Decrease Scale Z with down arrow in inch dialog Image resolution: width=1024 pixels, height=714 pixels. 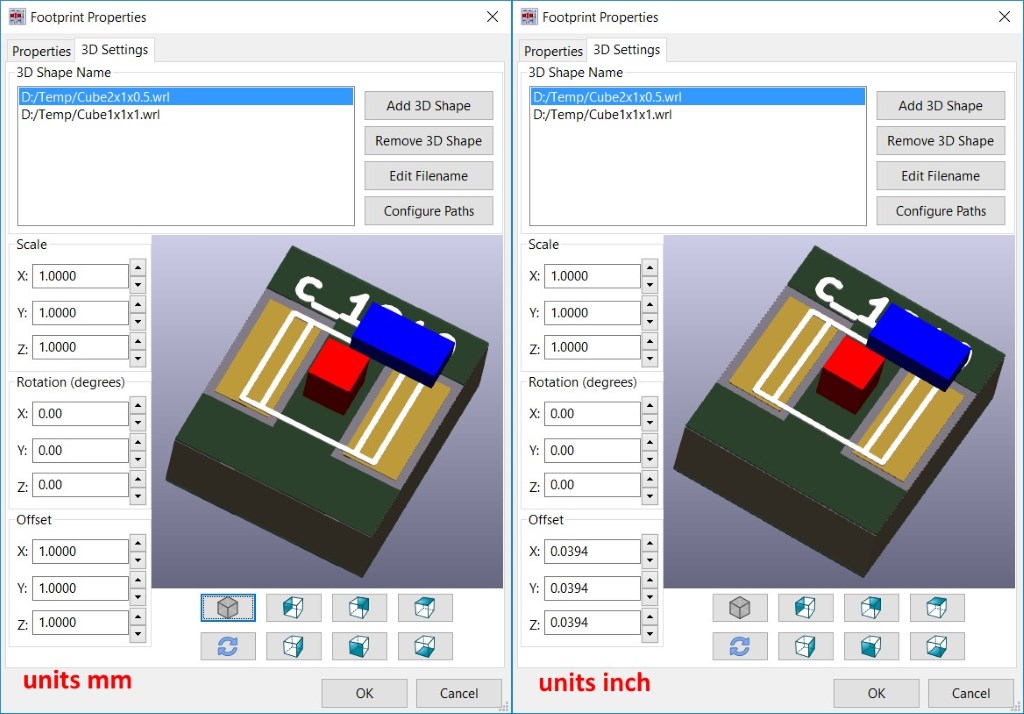pos(650,357)
